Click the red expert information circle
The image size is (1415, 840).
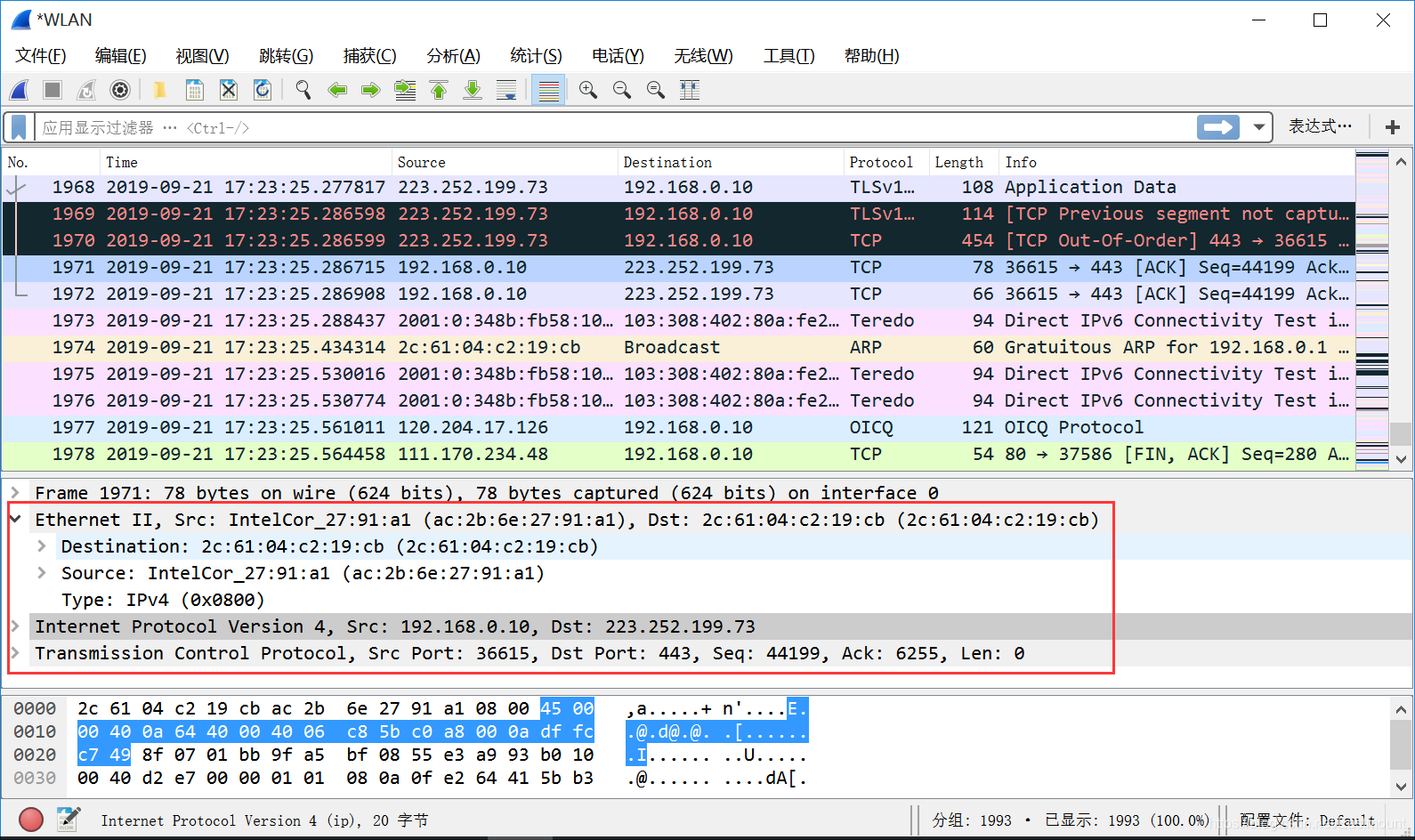tap(31, 820)
